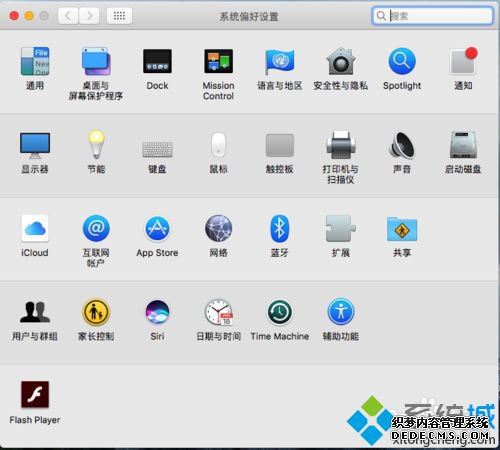Open Spotlight preferences
The width and height of the screenshot is (500, 450).
pyautogui.click(x=402, y=61)
